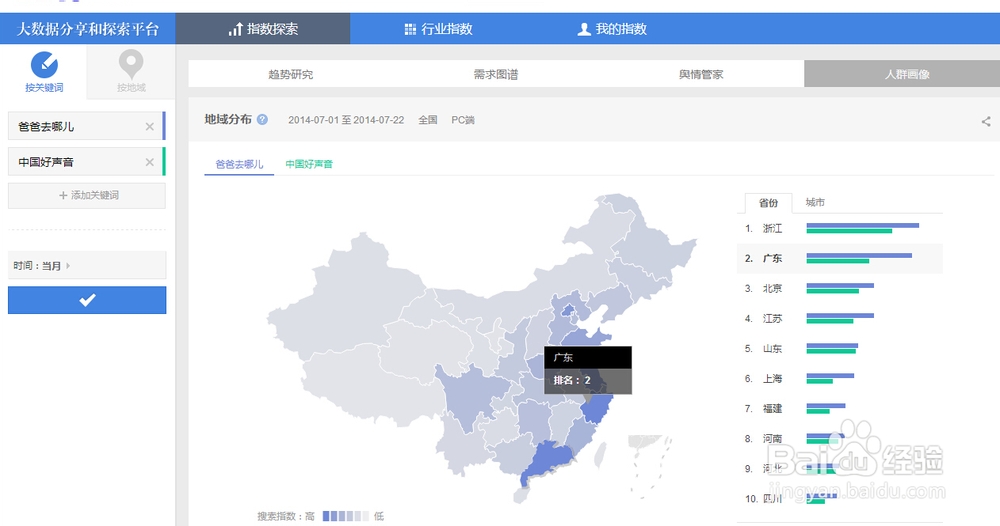This screenshot has width=1000, height=526.
Task: Click the 爸爸去哪儿 keyword input field
Action: point(85,126)
